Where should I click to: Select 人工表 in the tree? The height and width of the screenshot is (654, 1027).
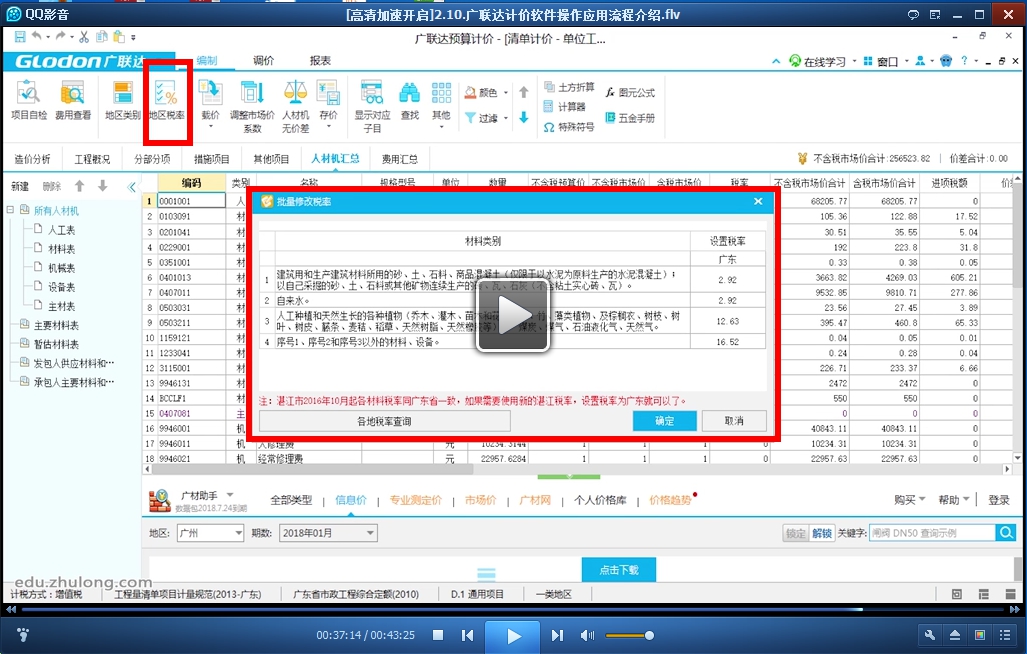pos(61,230)
